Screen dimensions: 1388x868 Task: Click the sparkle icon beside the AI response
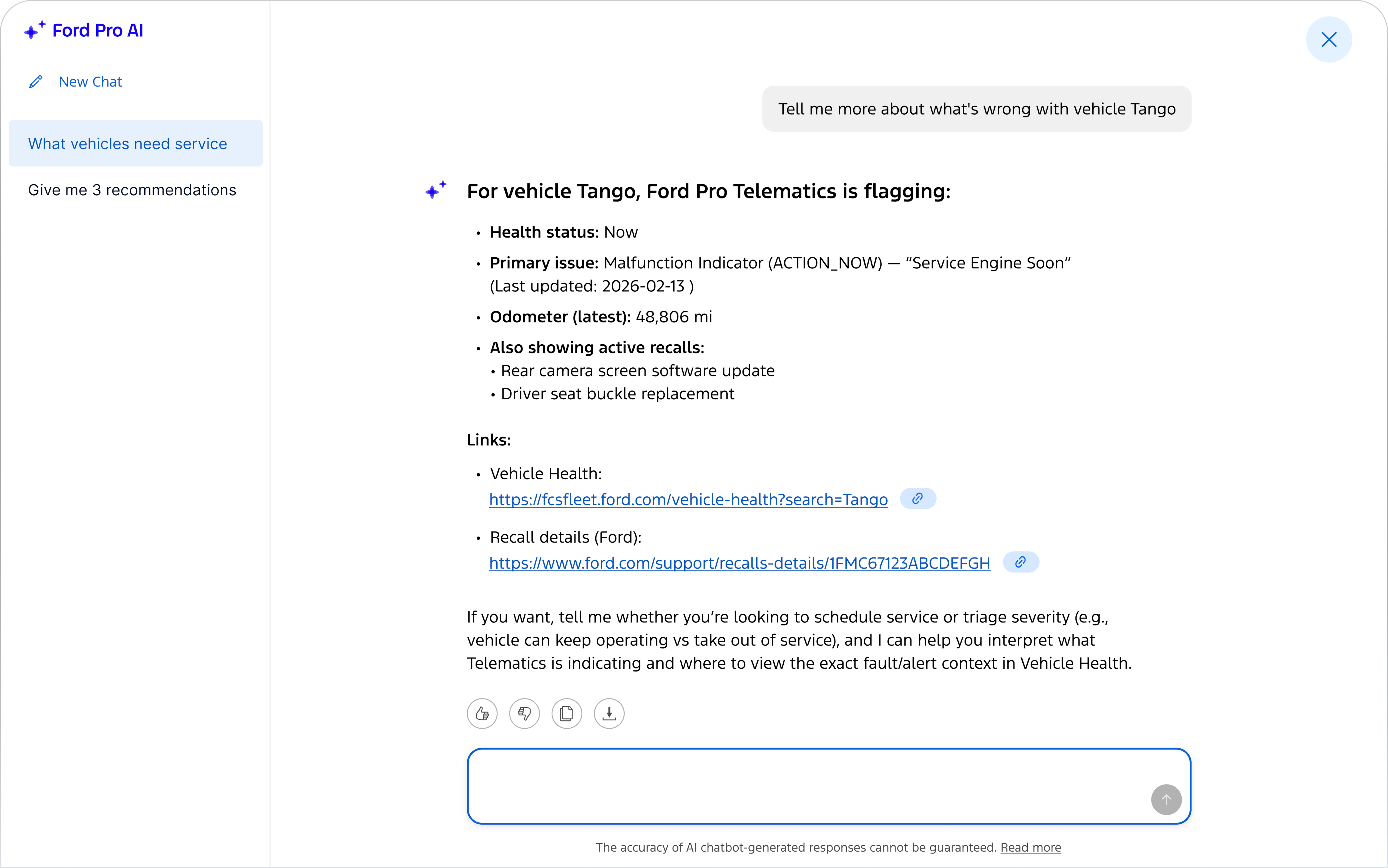pyautogui.click(x=435, y=190)
